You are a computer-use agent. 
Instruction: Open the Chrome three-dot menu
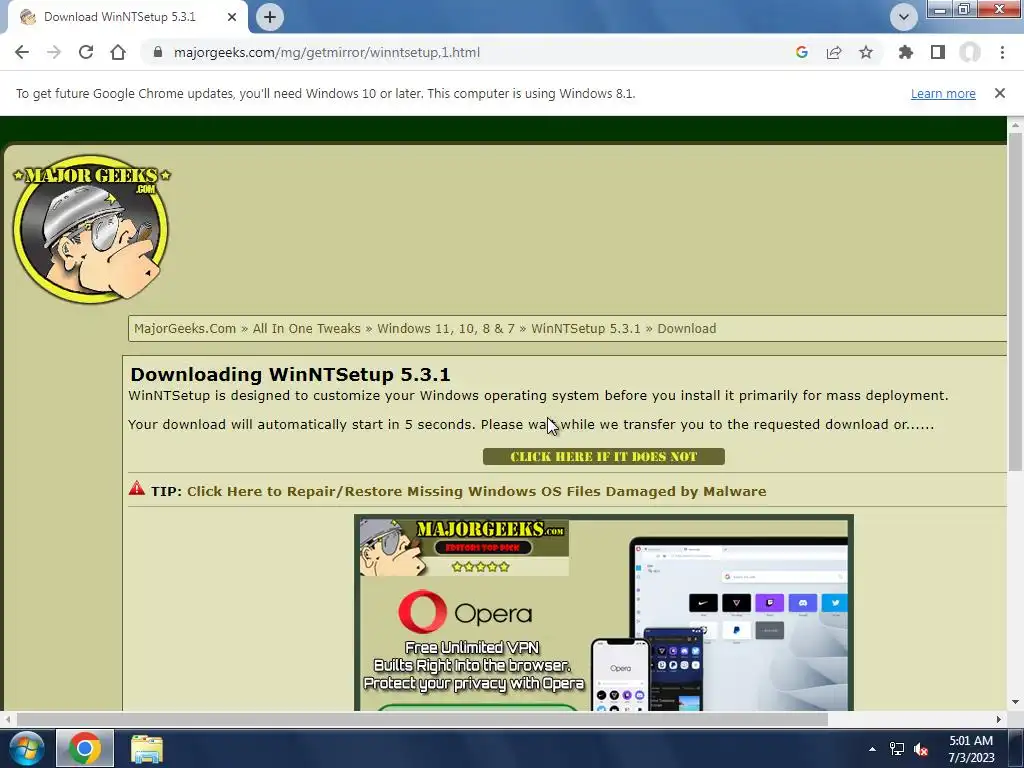tap(1002, 52)
